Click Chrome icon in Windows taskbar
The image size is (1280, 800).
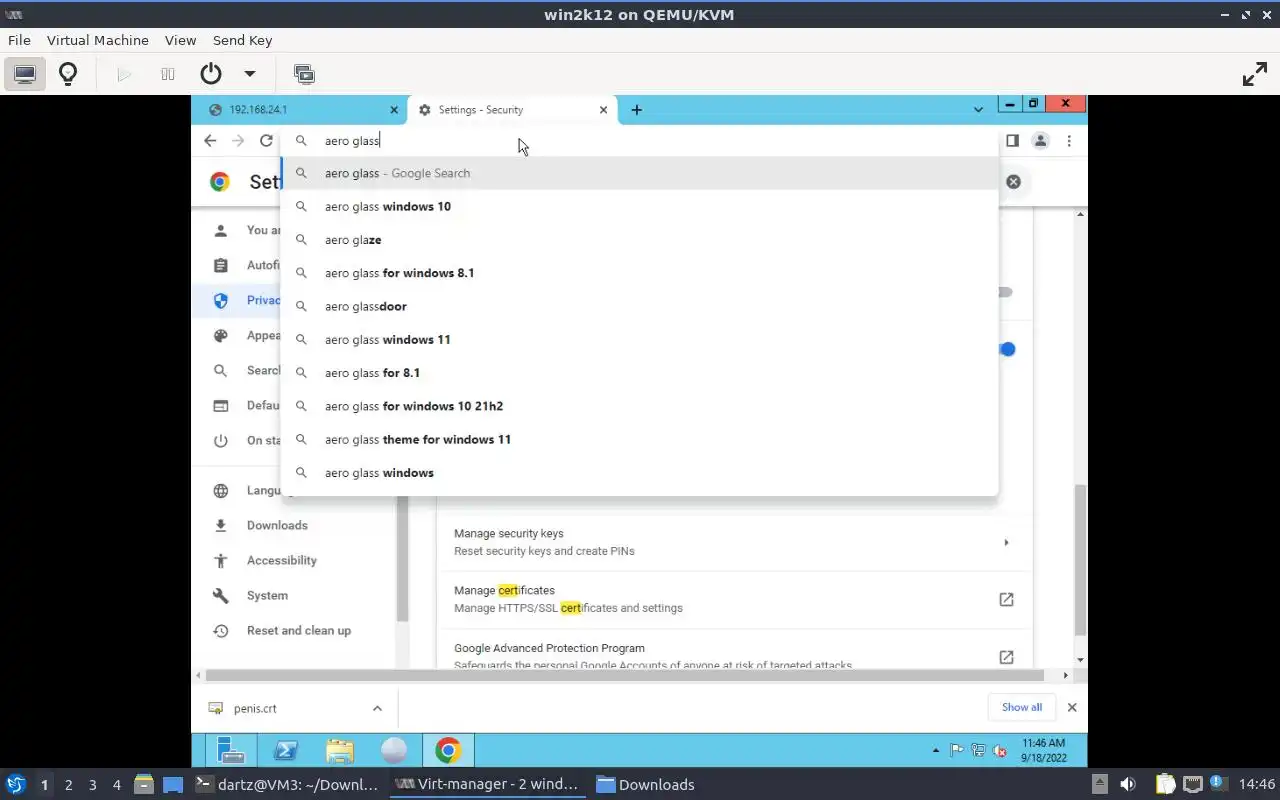point(448,750)
